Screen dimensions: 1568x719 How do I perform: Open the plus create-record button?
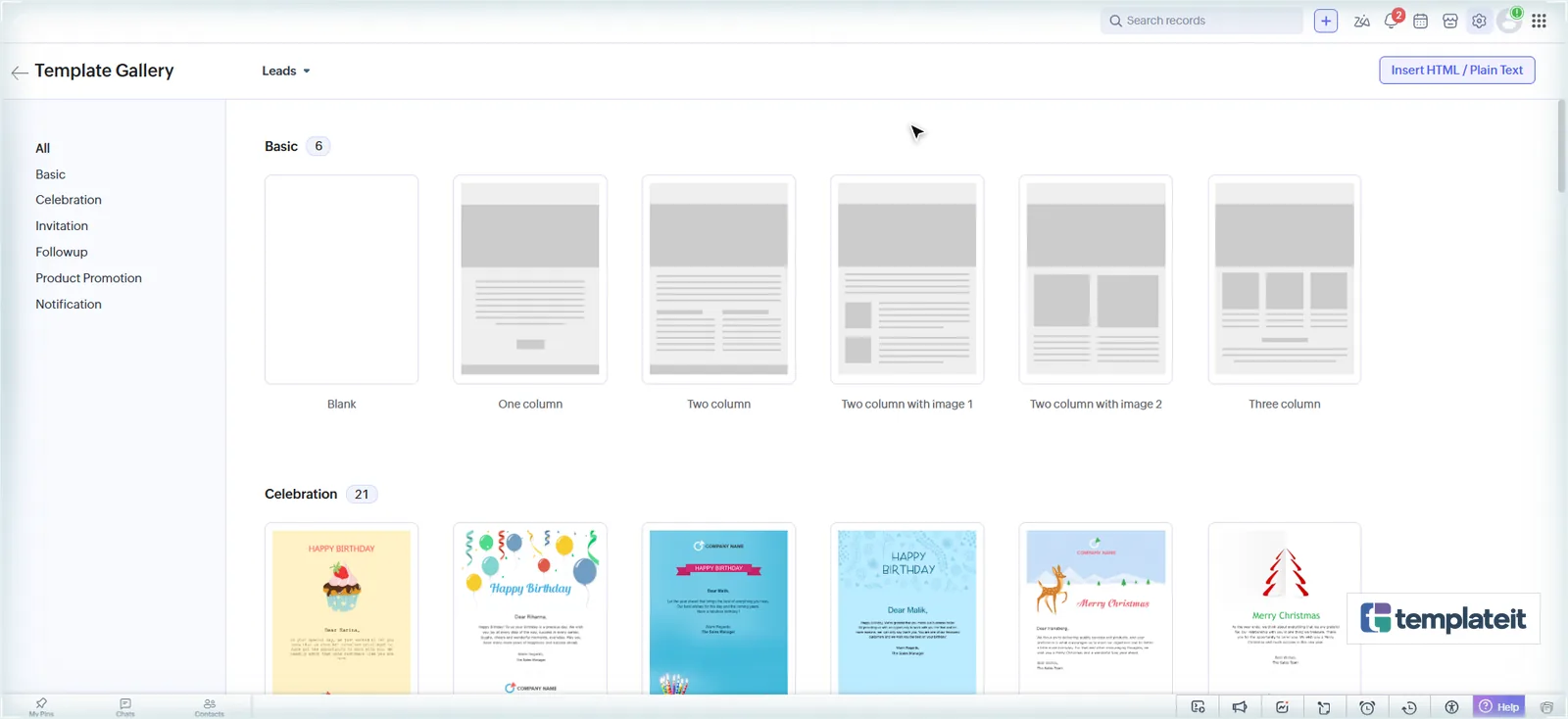[x=1326, y=21]
